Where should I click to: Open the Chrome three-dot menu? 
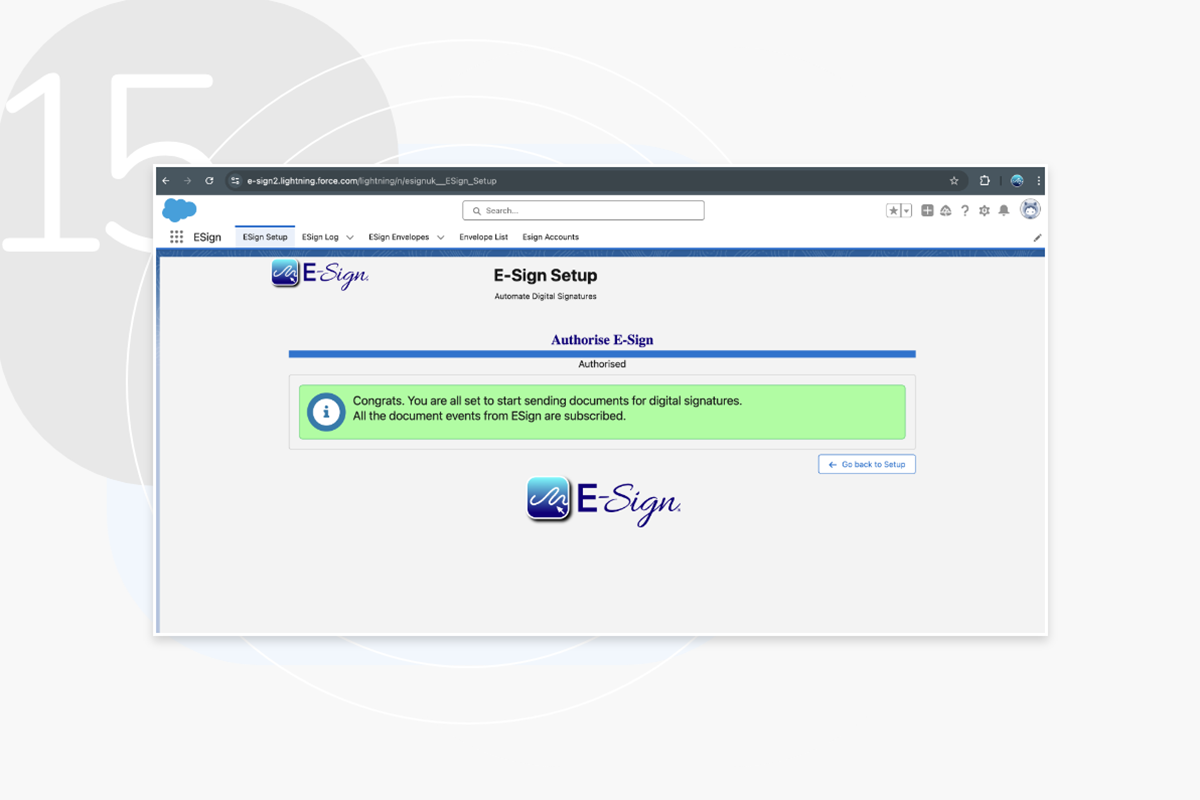(x=1039, y=181)
